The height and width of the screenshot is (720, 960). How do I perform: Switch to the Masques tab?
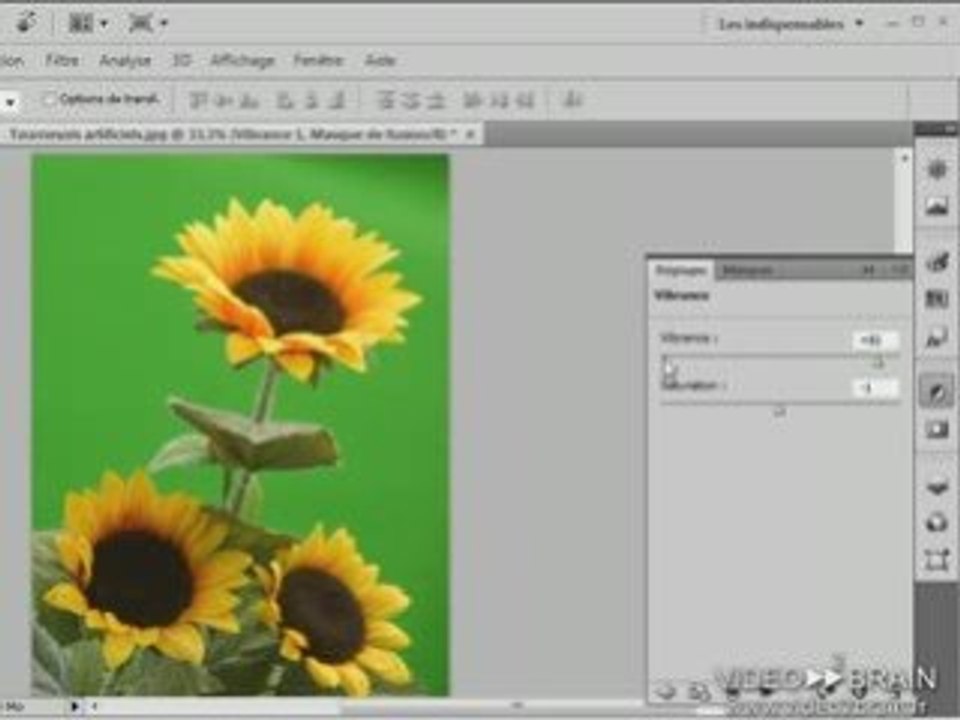click(747, 270)
